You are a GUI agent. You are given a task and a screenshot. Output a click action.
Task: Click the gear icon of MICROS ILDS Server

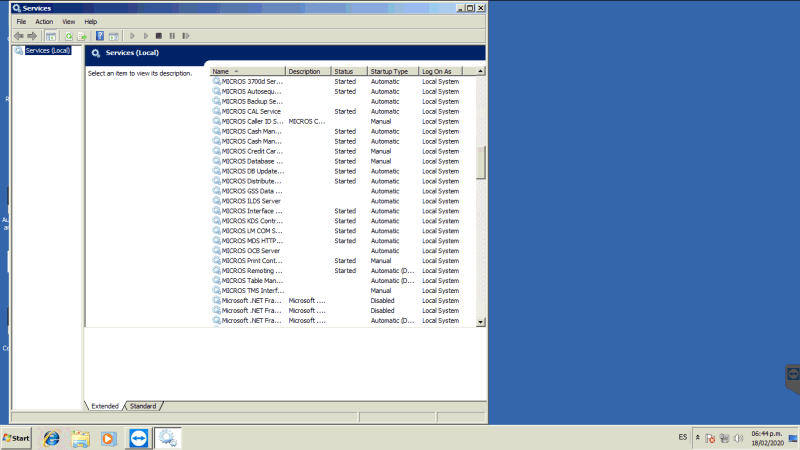pos(216,201)
